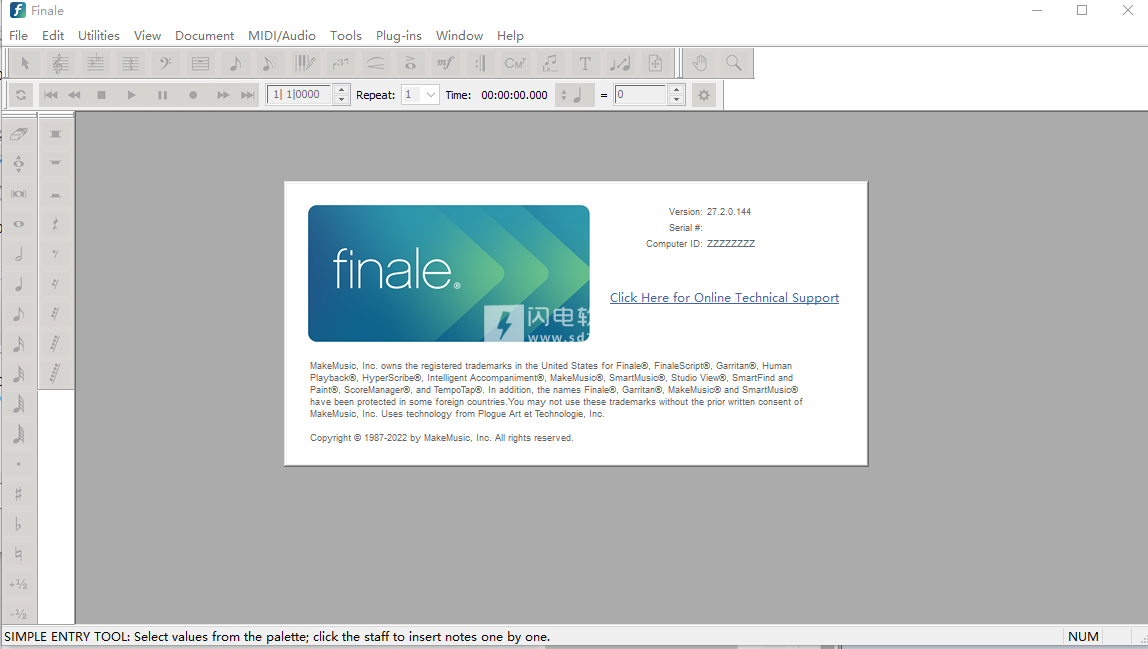Pick the double whole note duration
Screen dimensions: 1148x649
(19, 194)
